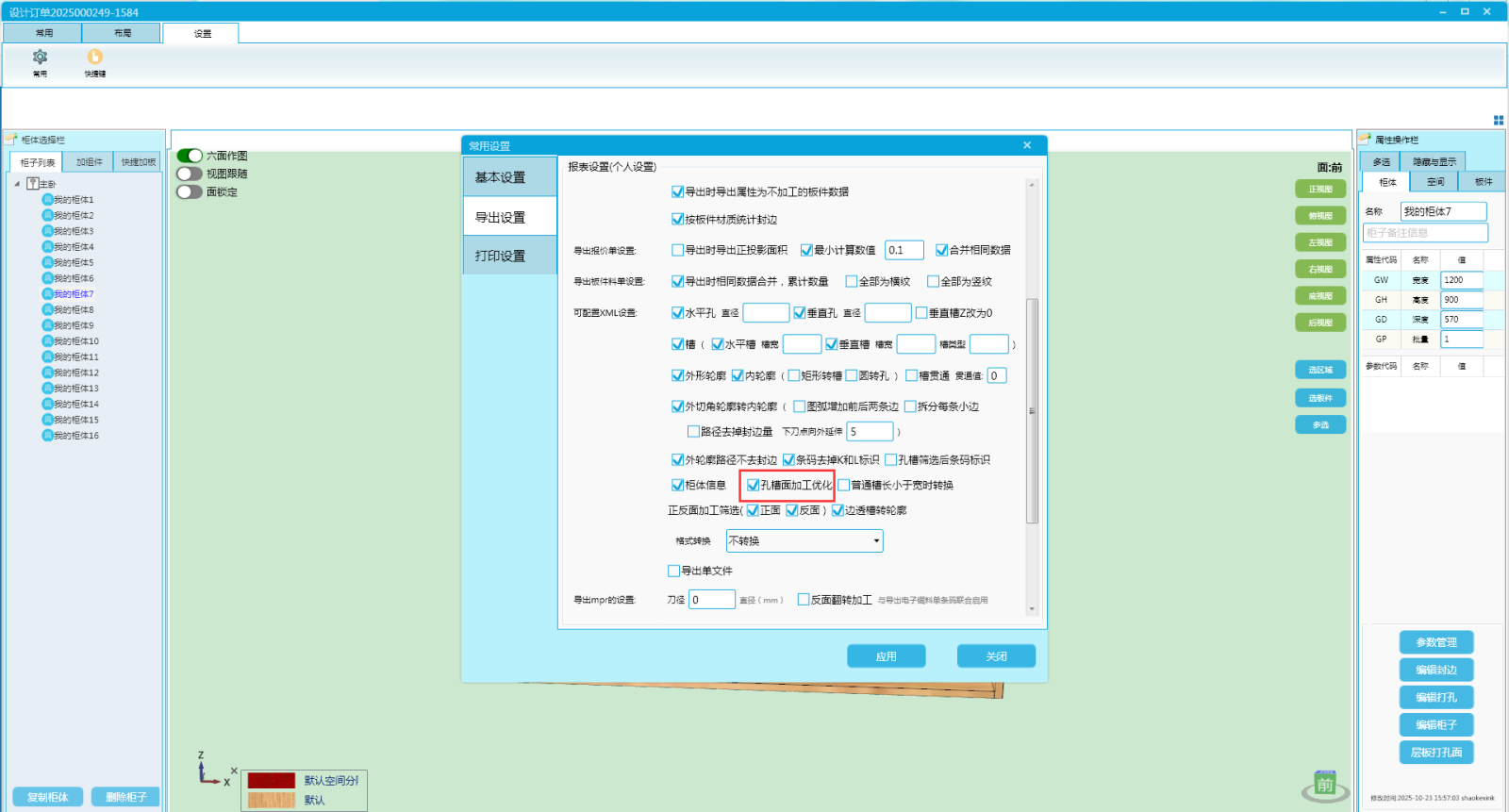Click the 快捷键 shortcut icon in ribbon

95,57
